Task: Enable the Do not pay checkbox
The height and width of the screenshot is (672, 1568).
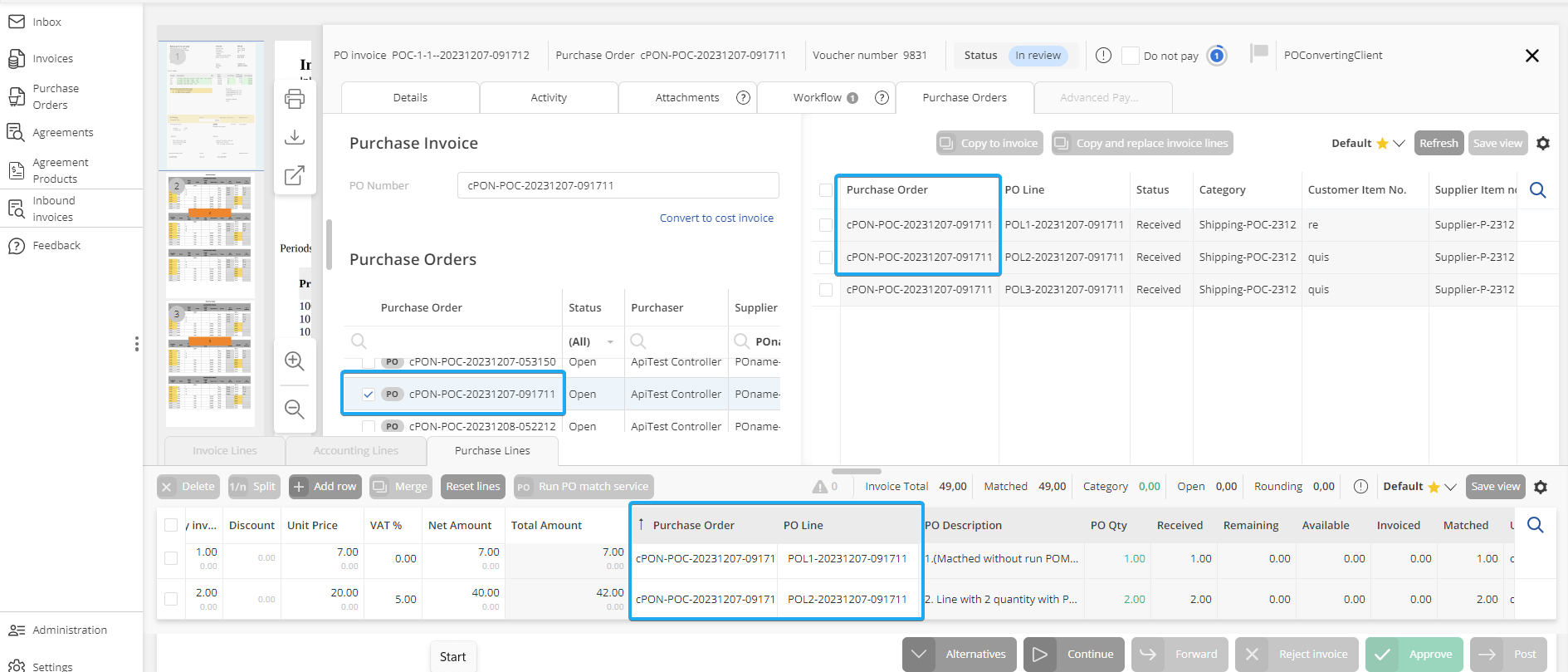Action: tap(1130, 56)
